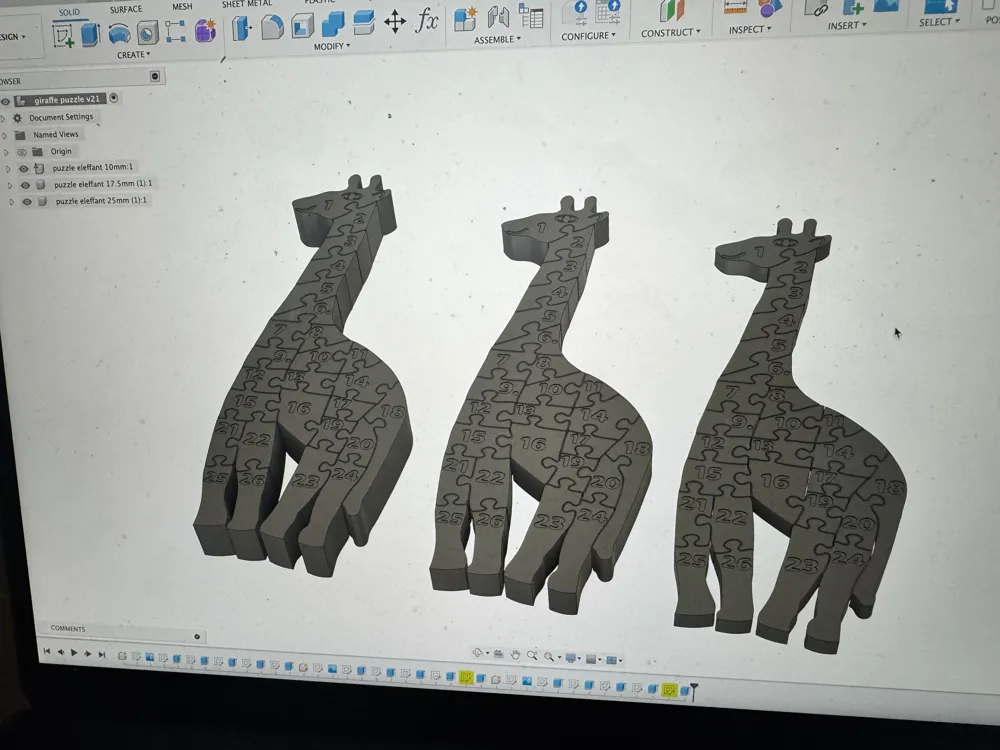Click the Construct plane icon
Viewport: 1000px width, 750px height.
click(671, 11)
